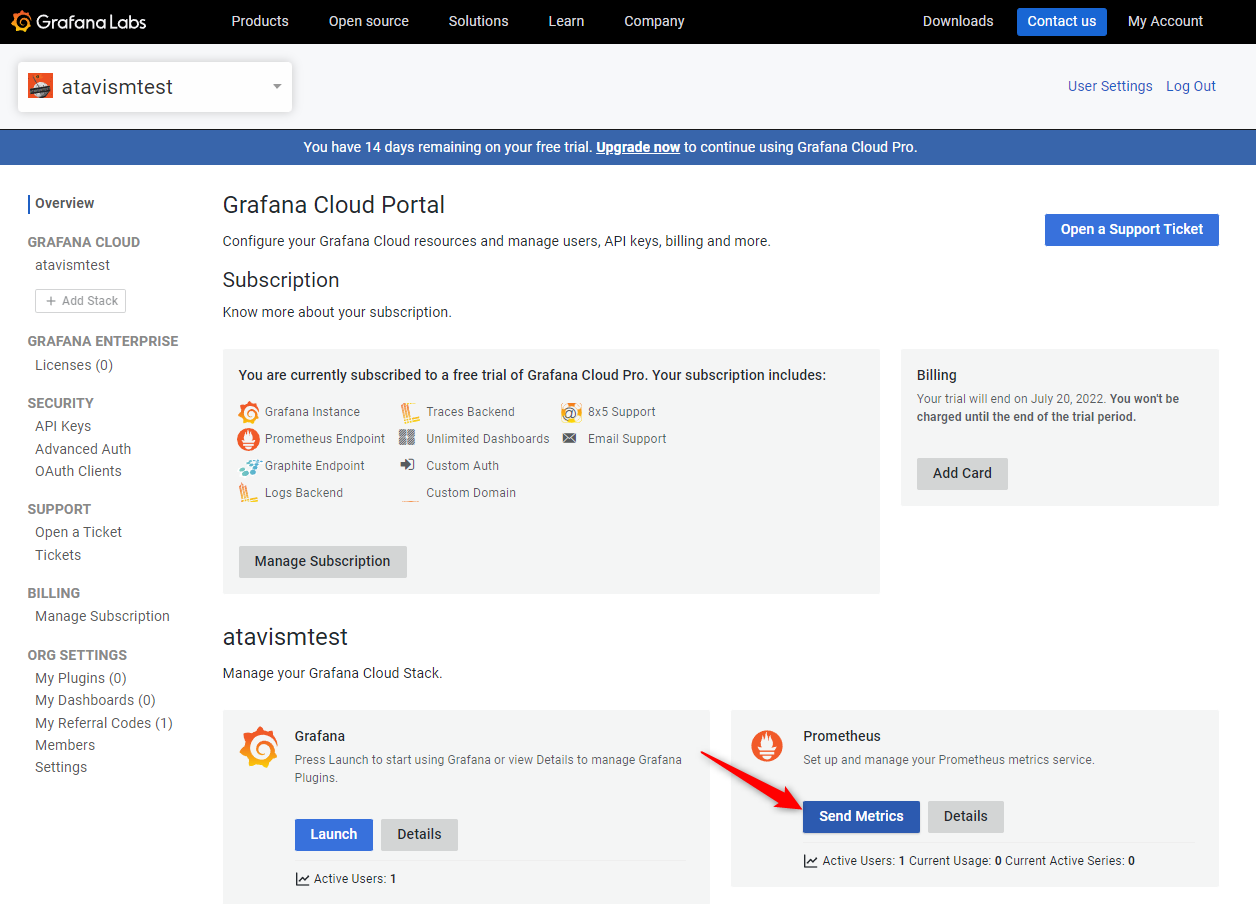Click the Add Card billing button
Image resolution: width=1256 pixels, height=904 pixels.
(x=962, y=473)
